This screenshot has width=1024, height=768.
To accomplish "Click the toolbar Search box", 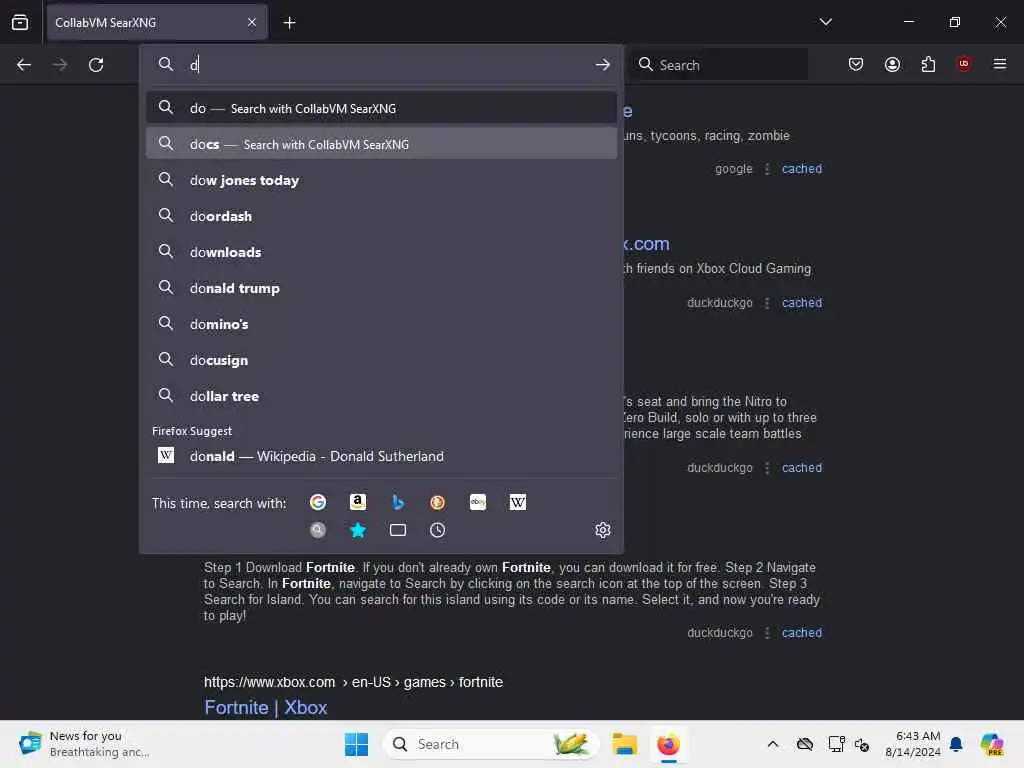I will [719, 65].
